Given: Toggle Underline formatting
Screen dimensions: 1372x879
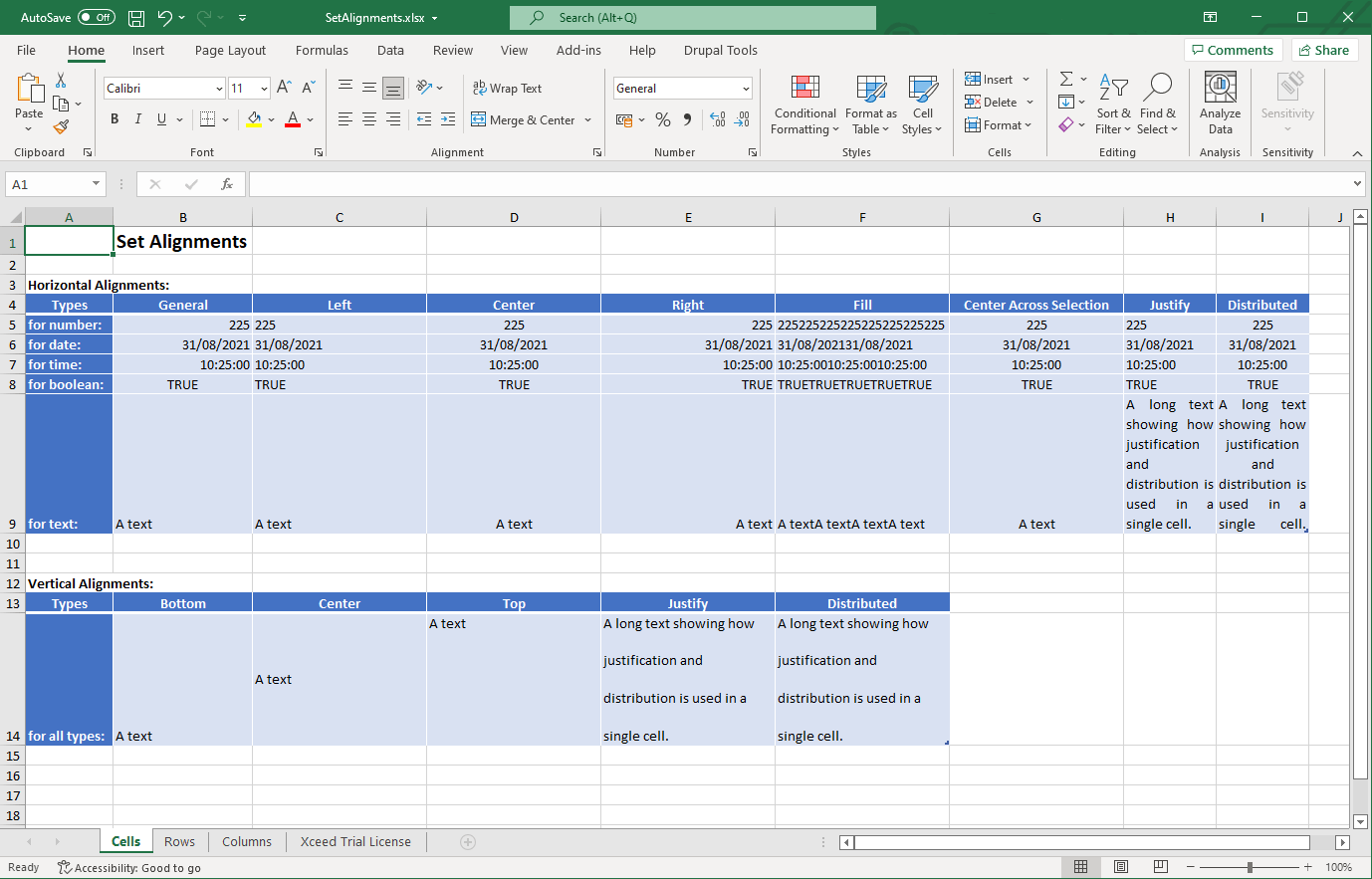Looking at the screenshot, I should click(x=161, y=119).
